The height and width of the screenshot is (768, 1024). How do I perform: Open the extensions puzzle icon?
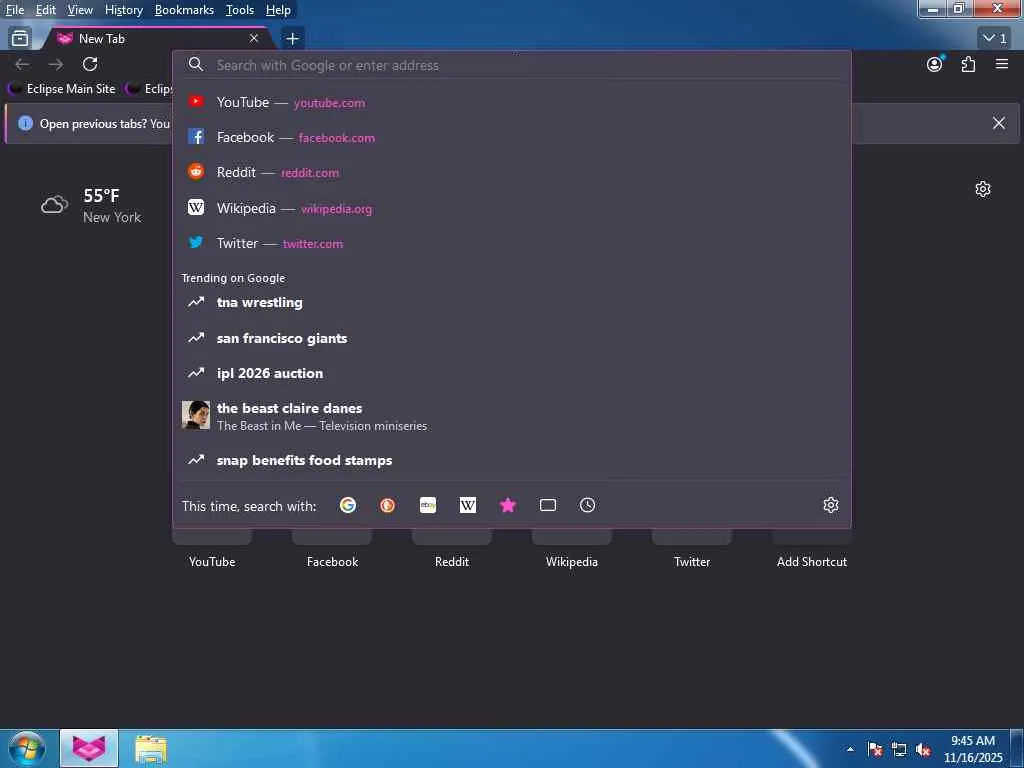tap(968, 64)
